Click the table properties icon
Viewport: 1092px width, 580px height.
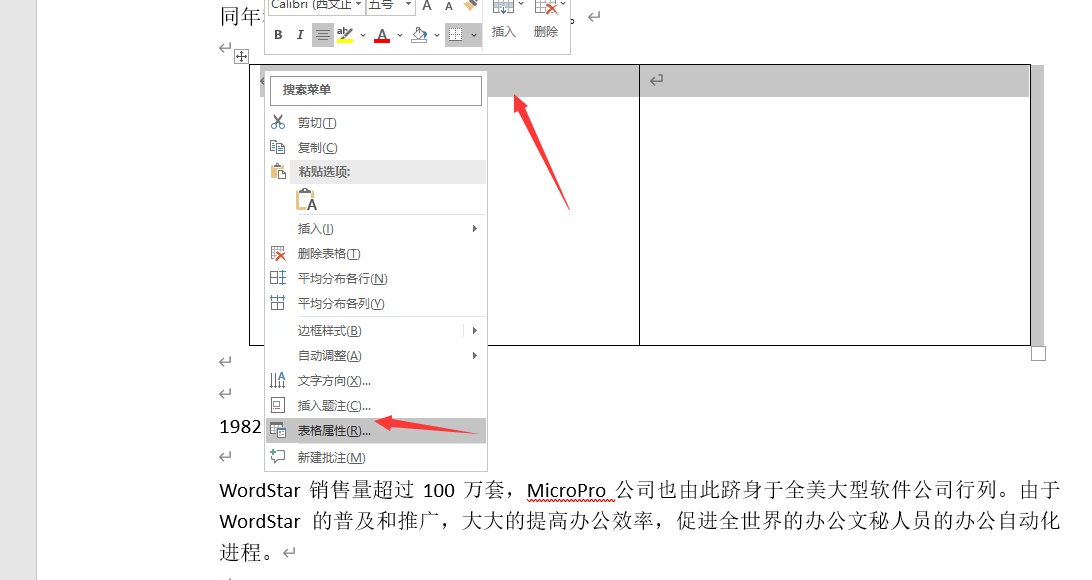[x=278, y=431]
